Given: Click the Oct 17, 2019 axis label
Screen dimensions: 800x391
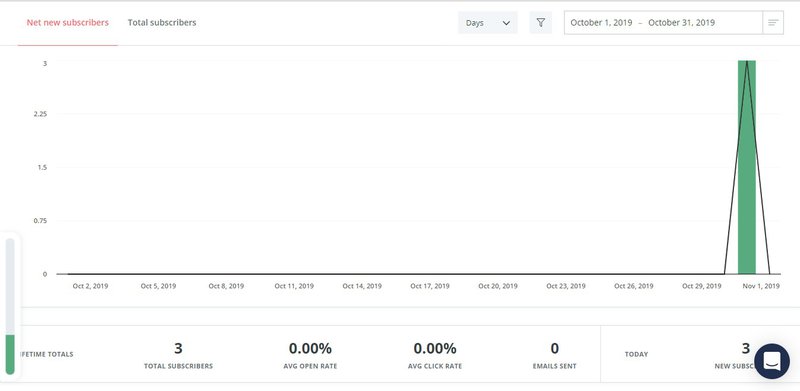Looking at the screenshot, I should click(430, 286).
